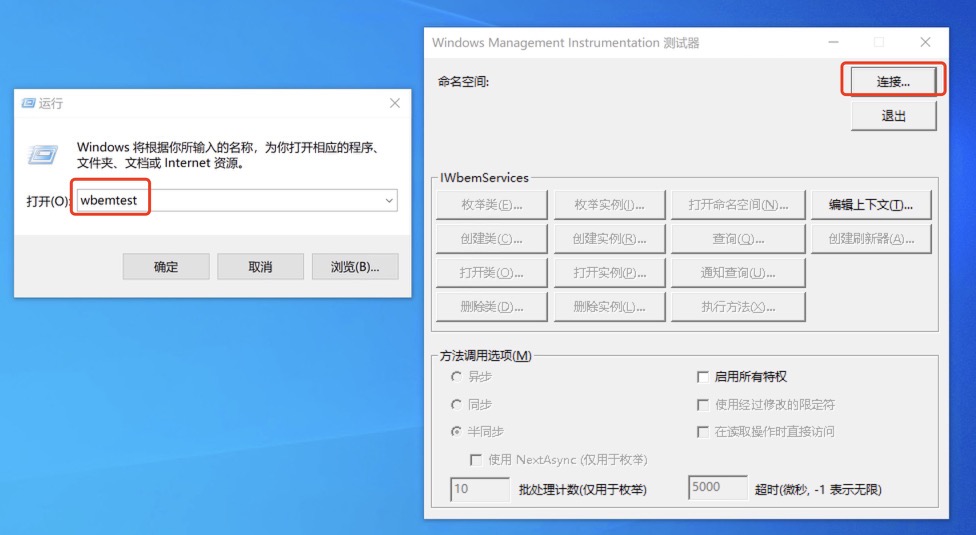Minimize the WMI 测试器 window
This screenshot has height=535, width=976.
click(833, 42)
